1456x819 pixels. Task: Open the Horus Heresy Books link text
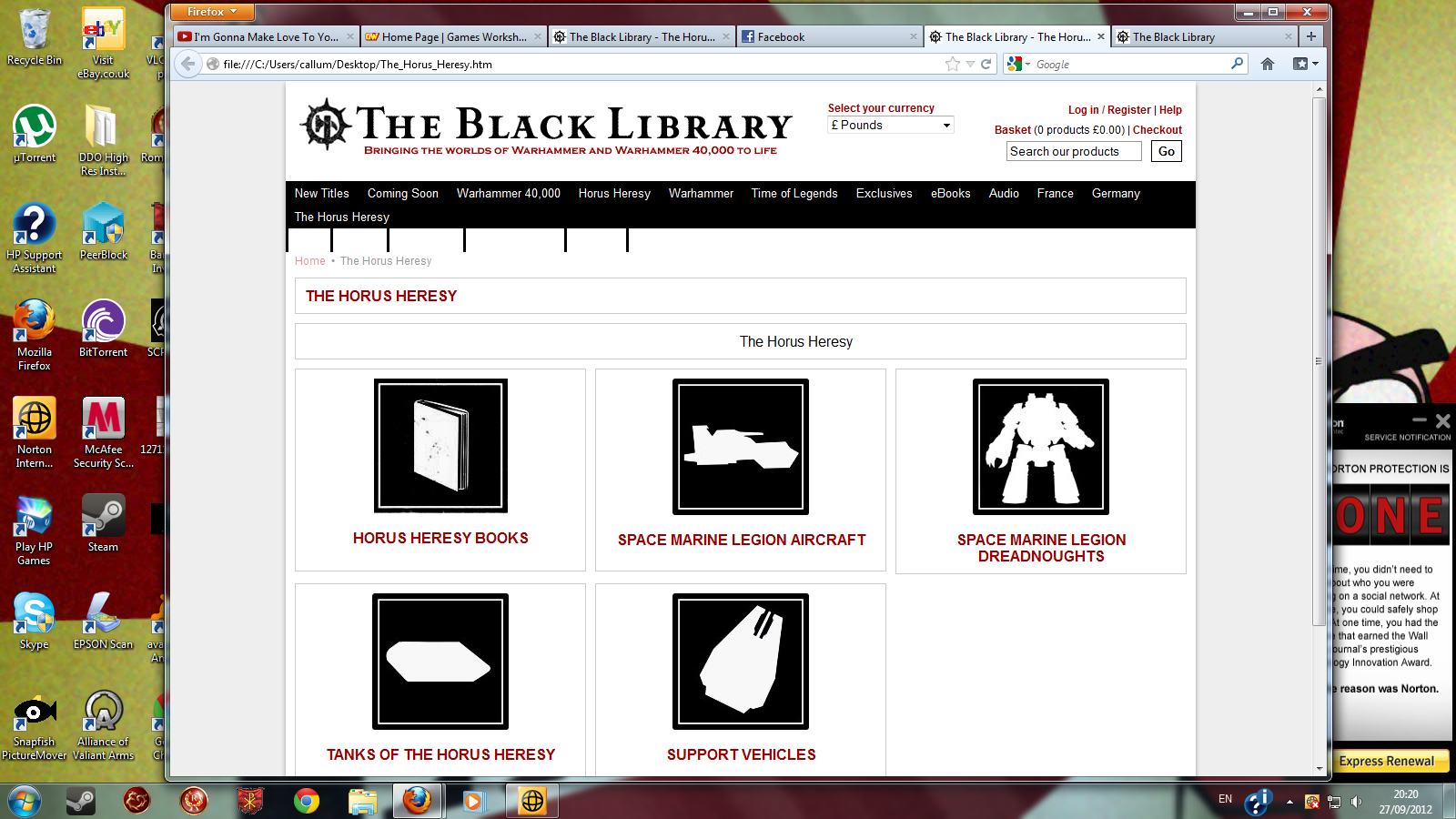pos(440,538)
